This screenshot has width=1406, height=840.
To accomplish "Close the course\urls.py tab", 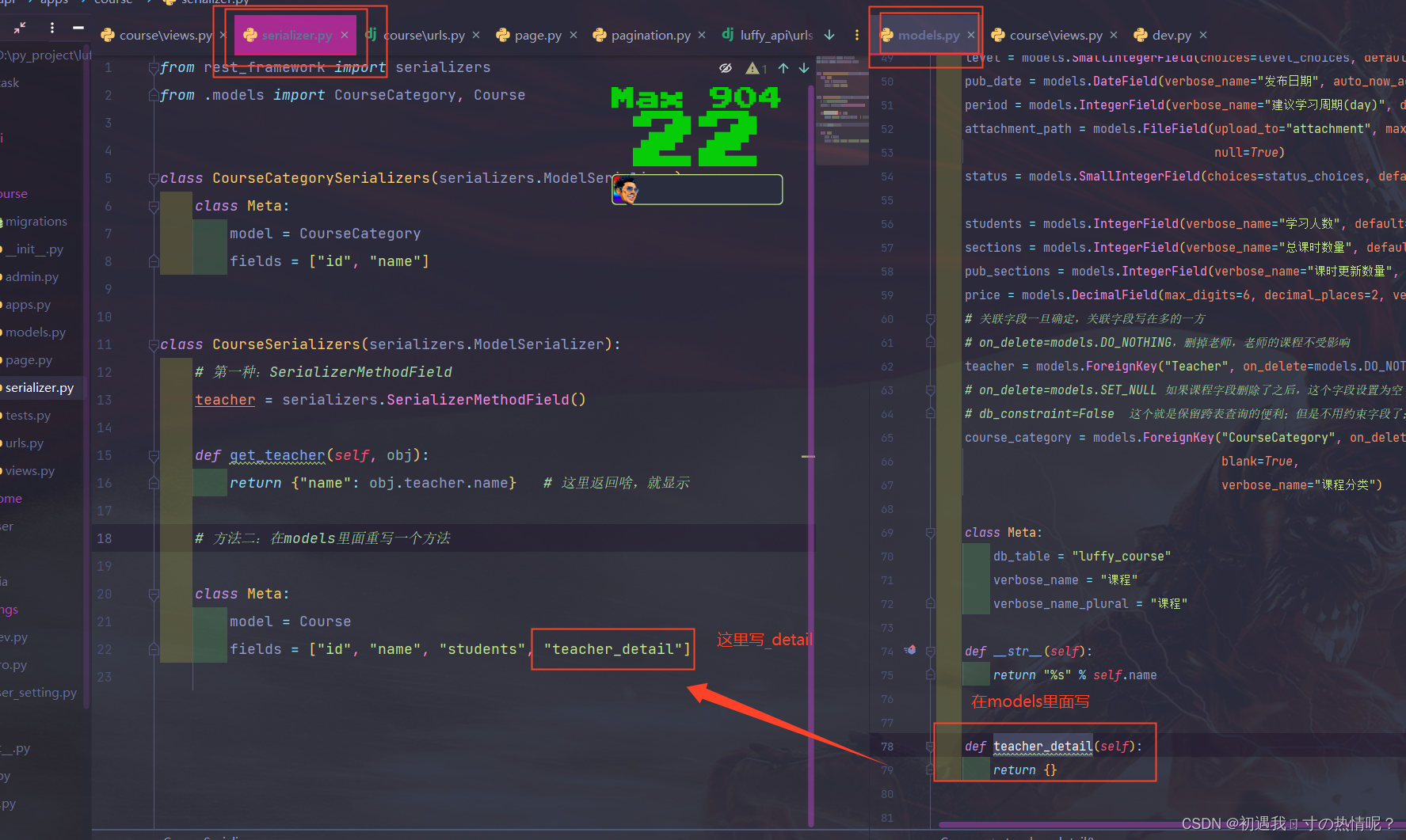I will coord(476,35).
